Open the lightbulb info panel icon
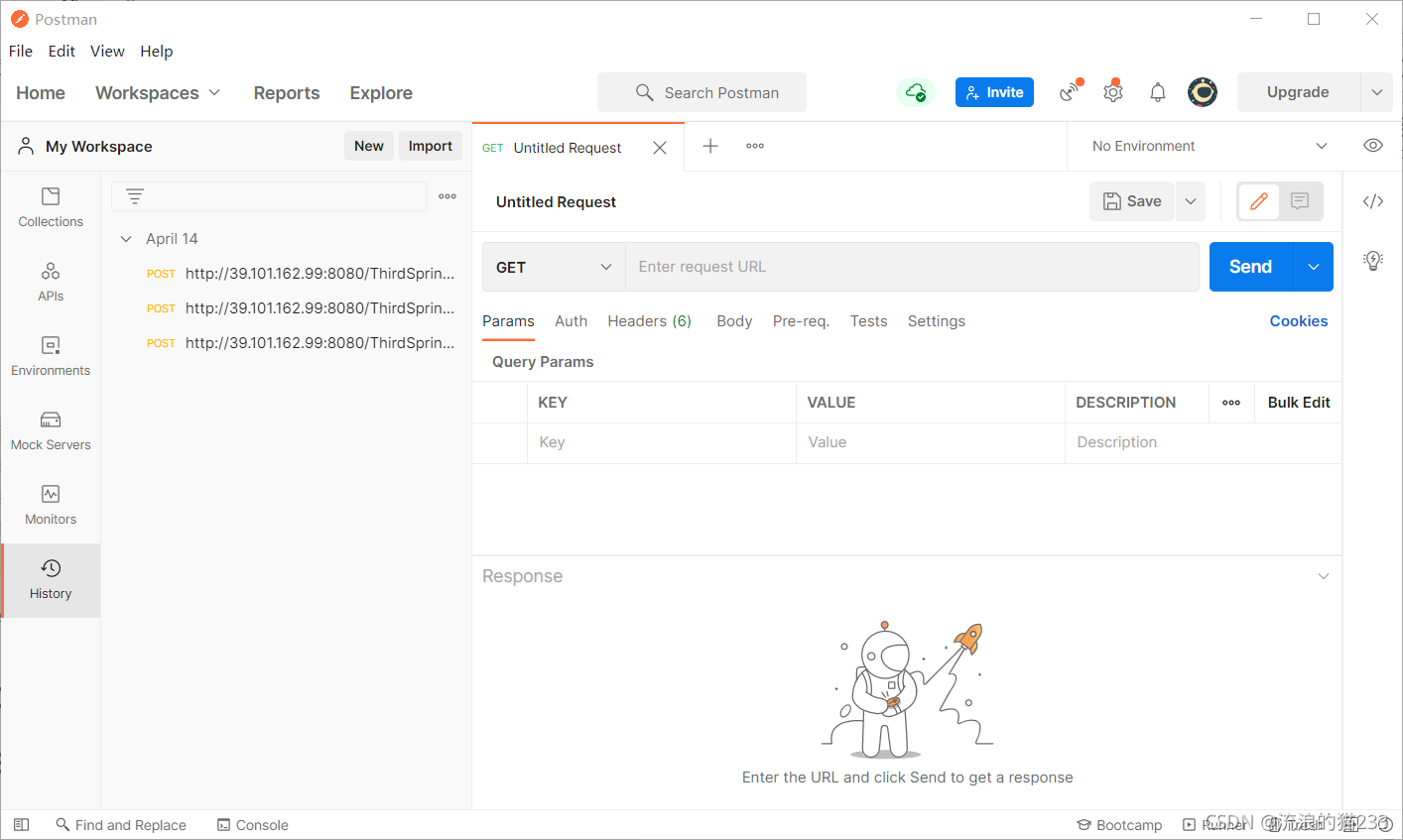 pyautogui.click(x=1373, y=261)
